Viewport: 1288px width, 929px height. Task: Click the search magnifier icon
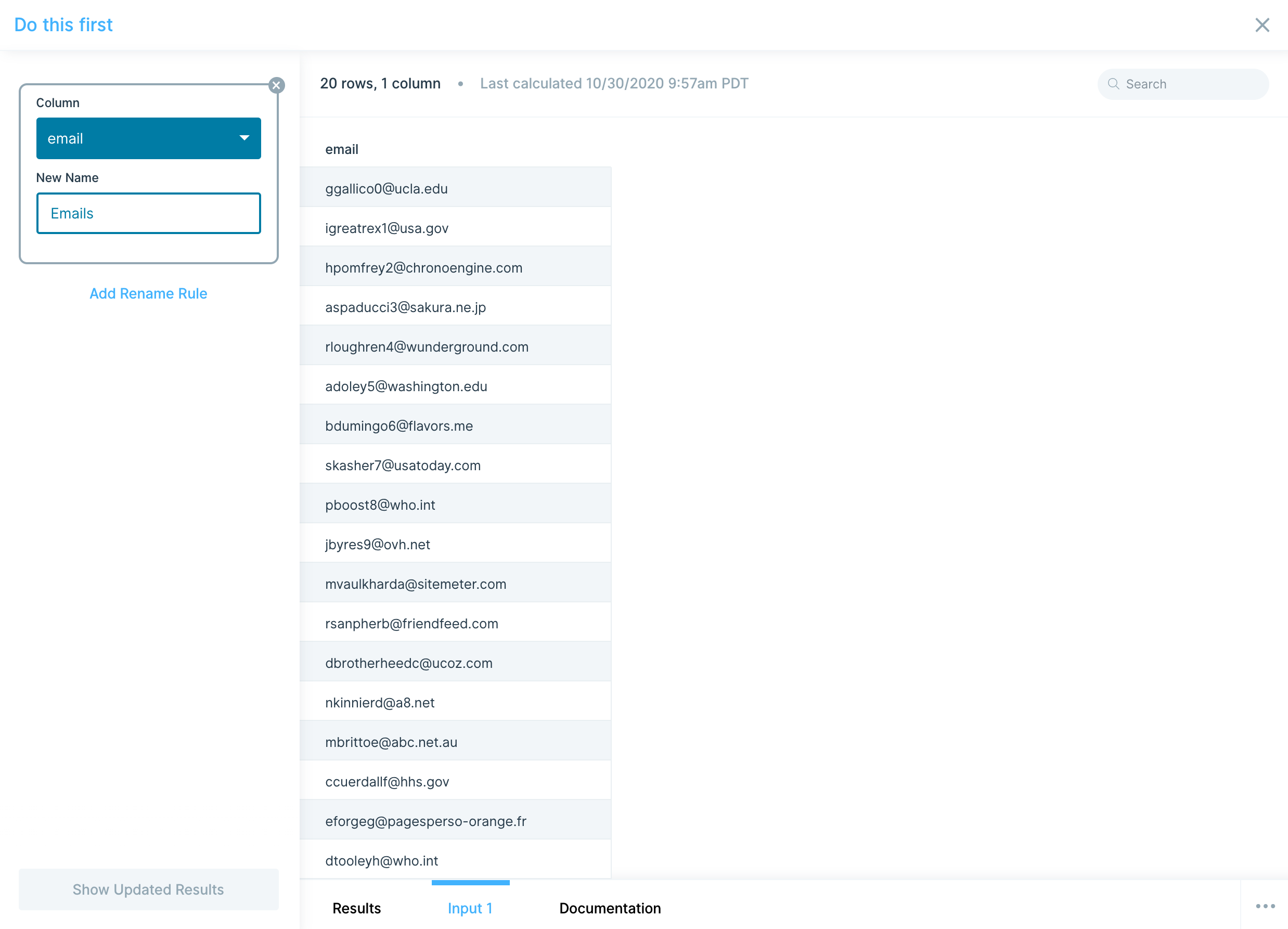point(1113,84)
